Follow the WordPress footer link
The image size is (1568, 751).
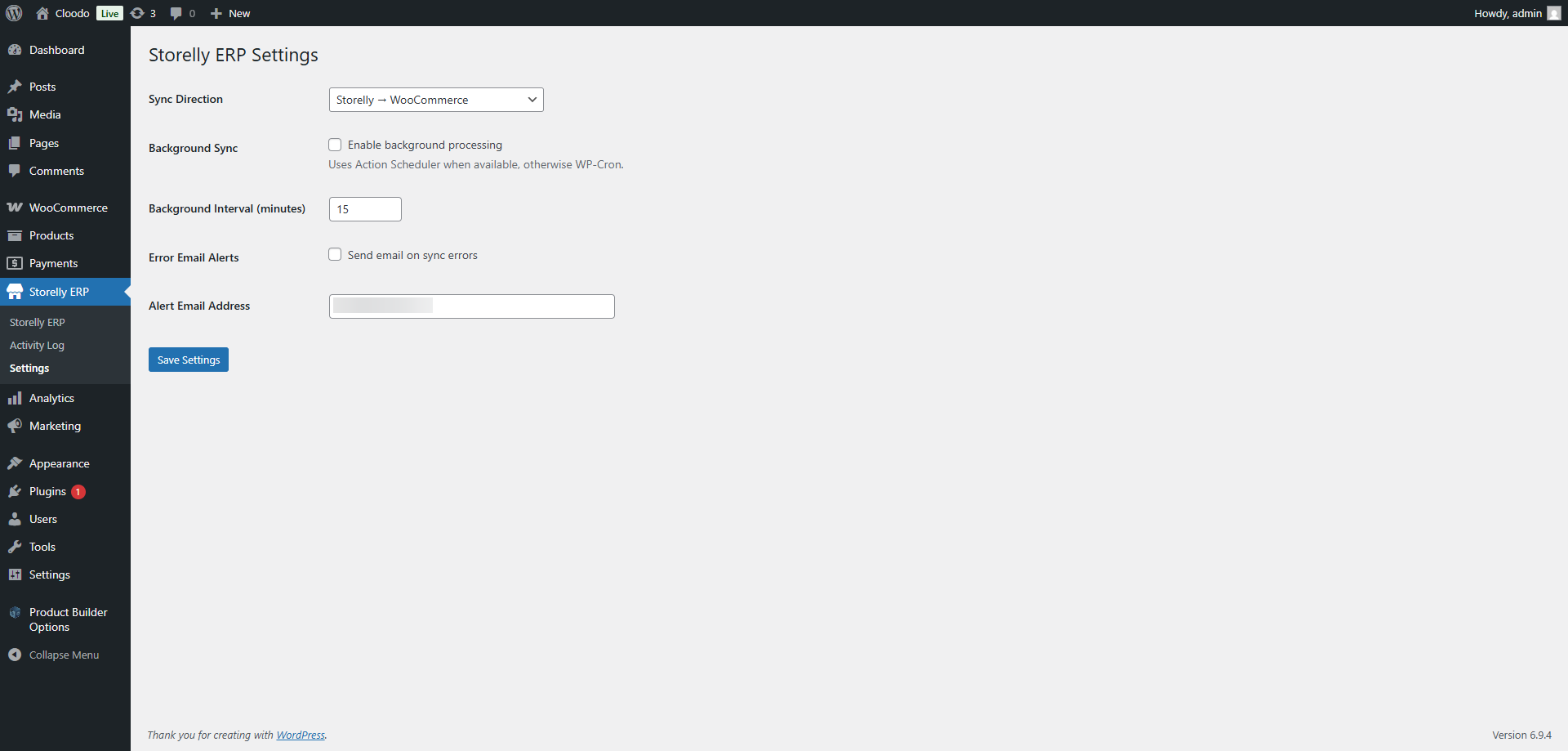click(301, 735)
